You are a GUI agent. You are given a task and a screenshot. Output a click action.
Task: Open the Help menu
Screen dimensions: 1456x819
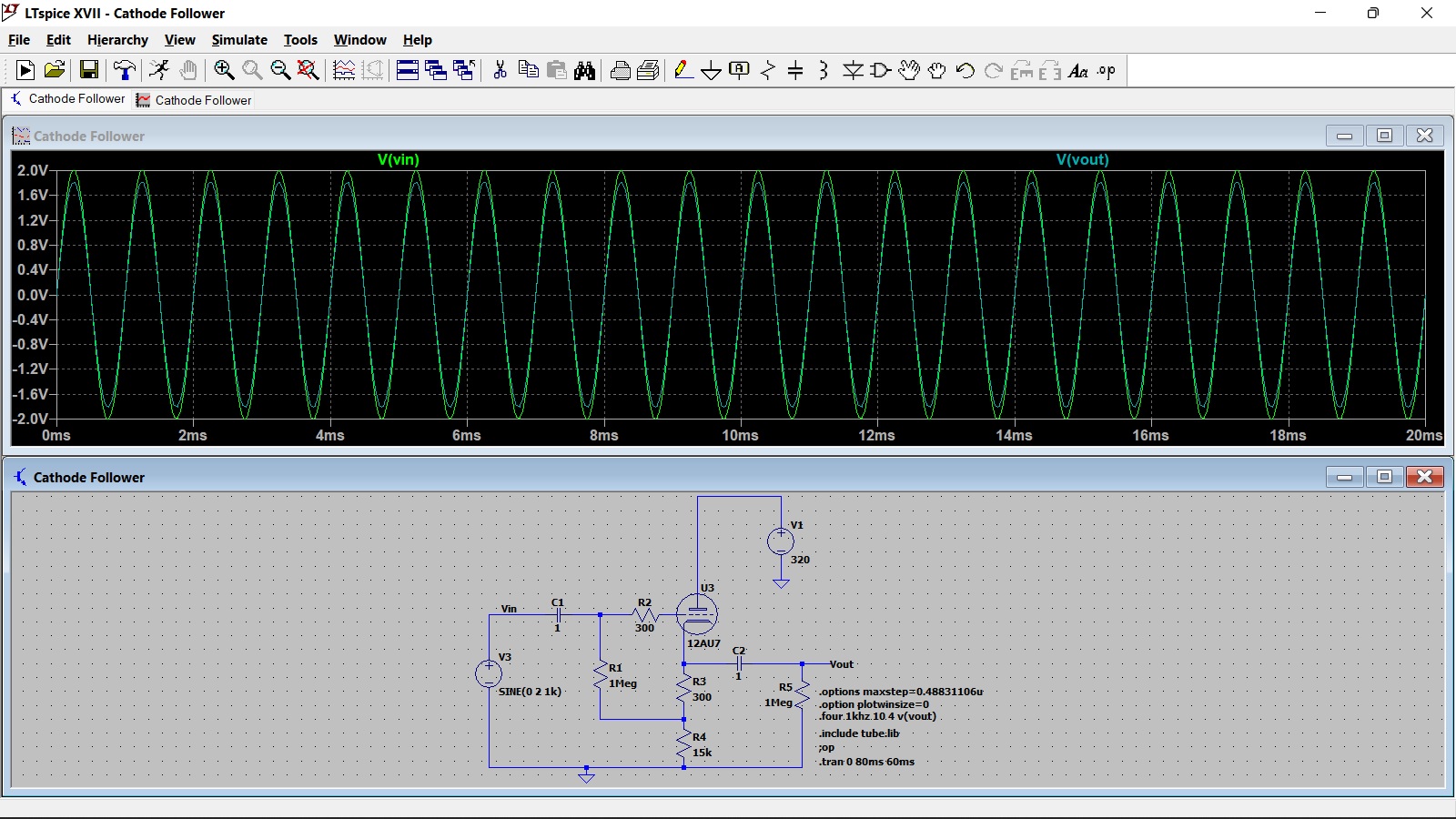[418, 39]
